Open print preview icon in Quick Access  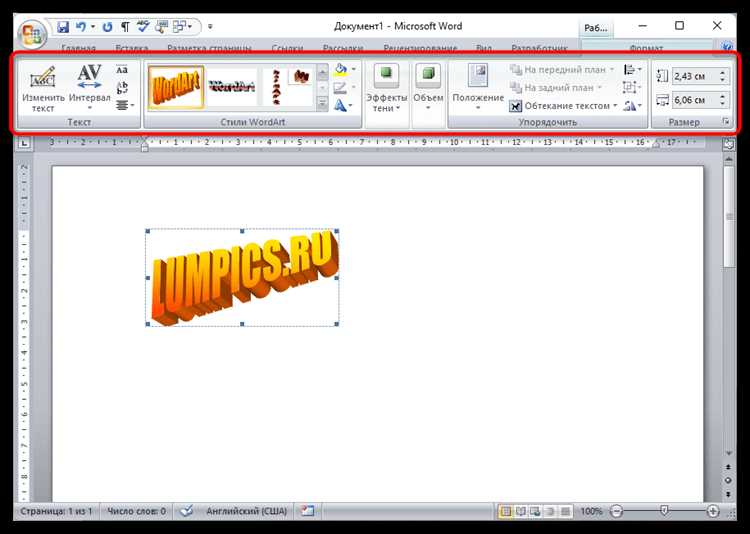click(x=162, y=27)
